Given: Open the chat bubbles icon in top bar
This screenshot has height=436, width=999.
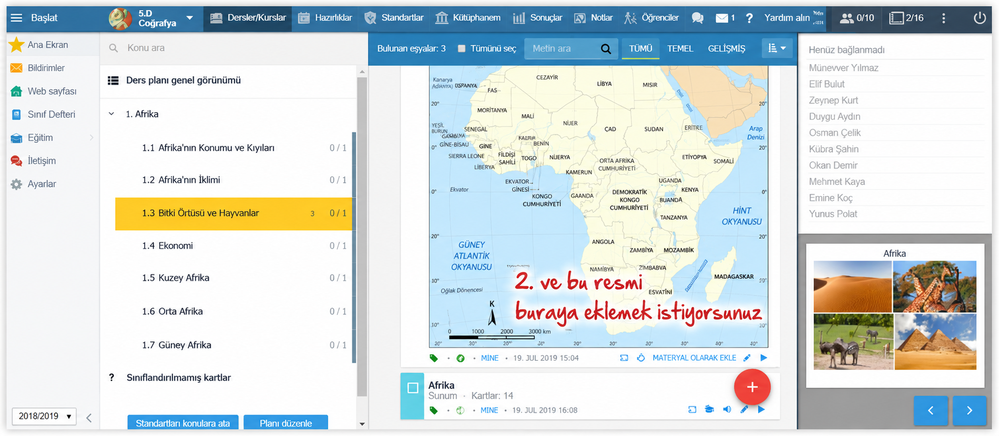Looking at the screenshot, I should tap(698, 18).
